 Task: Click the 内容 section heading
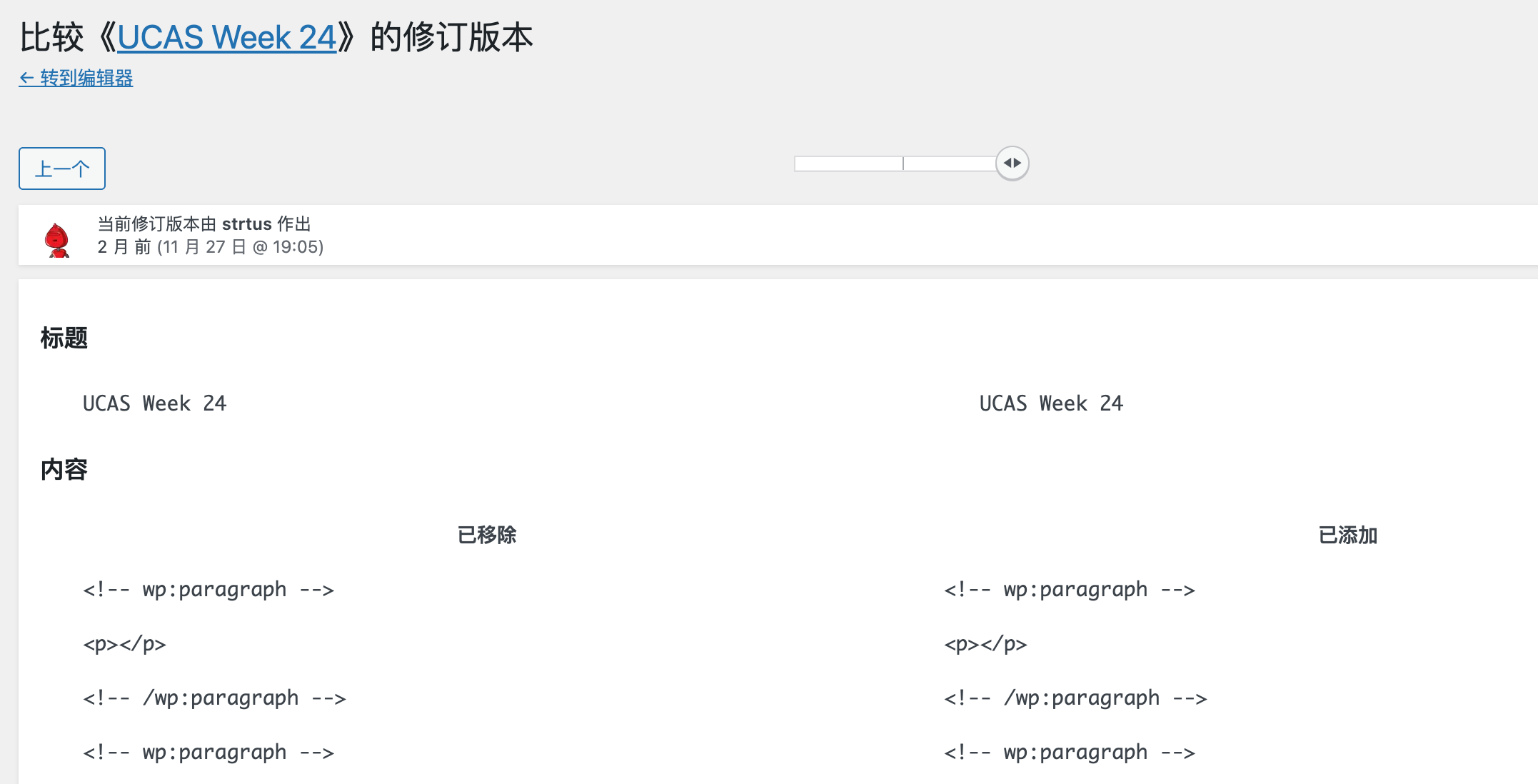coord(64,469)
